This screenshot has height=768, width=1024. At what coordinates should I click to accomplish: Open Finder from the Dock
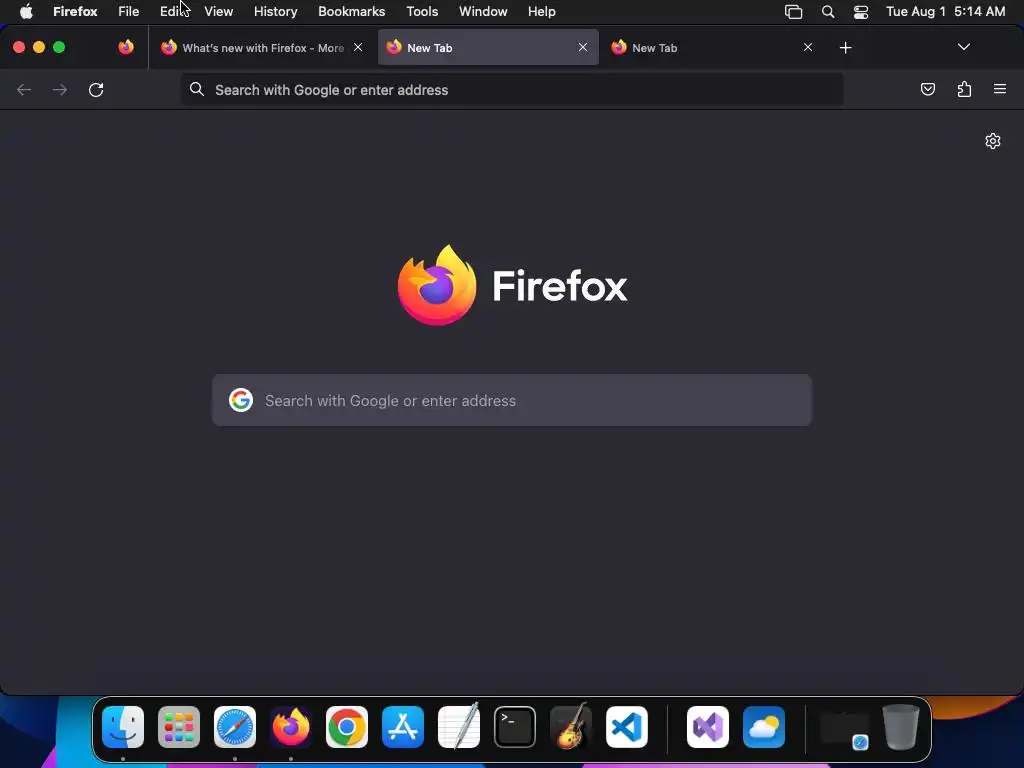tap(123, 727)
